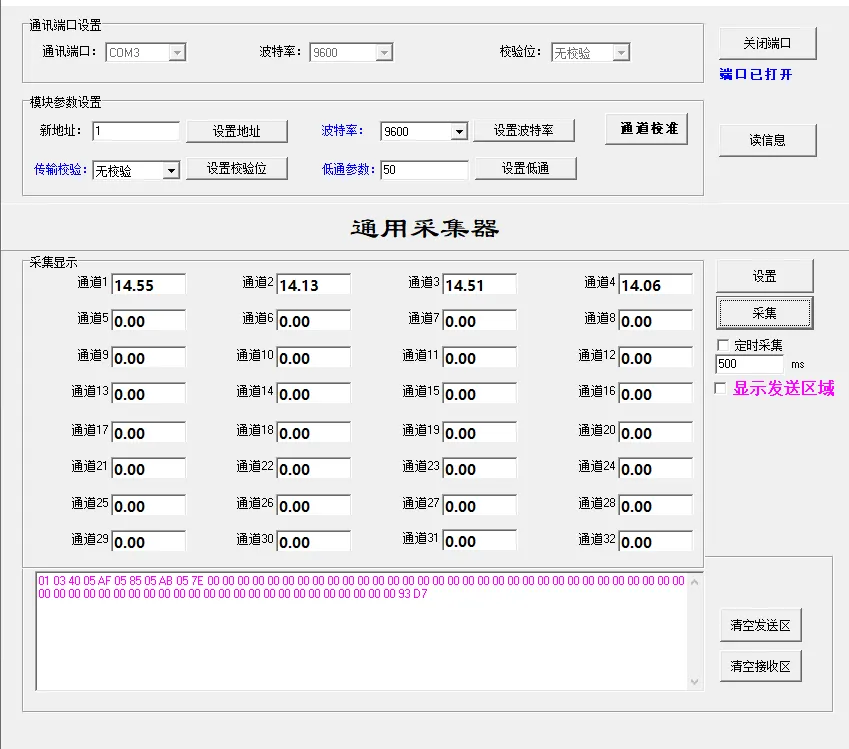Click the 通道4 value field 14.06

[656, 285]
